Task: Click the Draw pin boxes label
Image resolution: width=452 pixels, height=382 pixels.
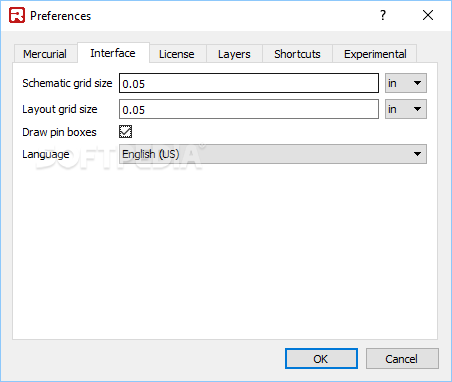Action: click(x=59, y=132)
